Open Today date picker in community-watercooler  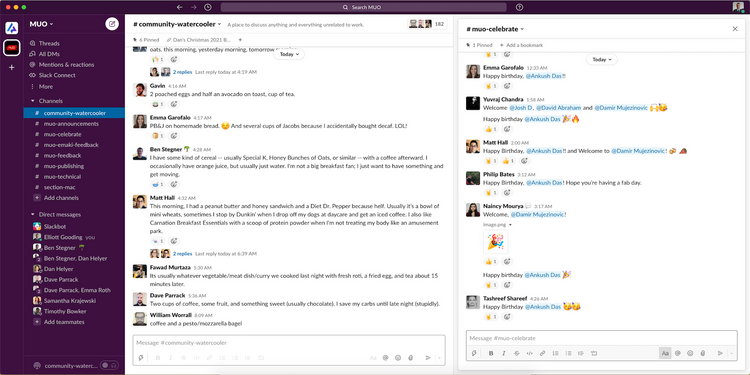click(x=289, y=55)
